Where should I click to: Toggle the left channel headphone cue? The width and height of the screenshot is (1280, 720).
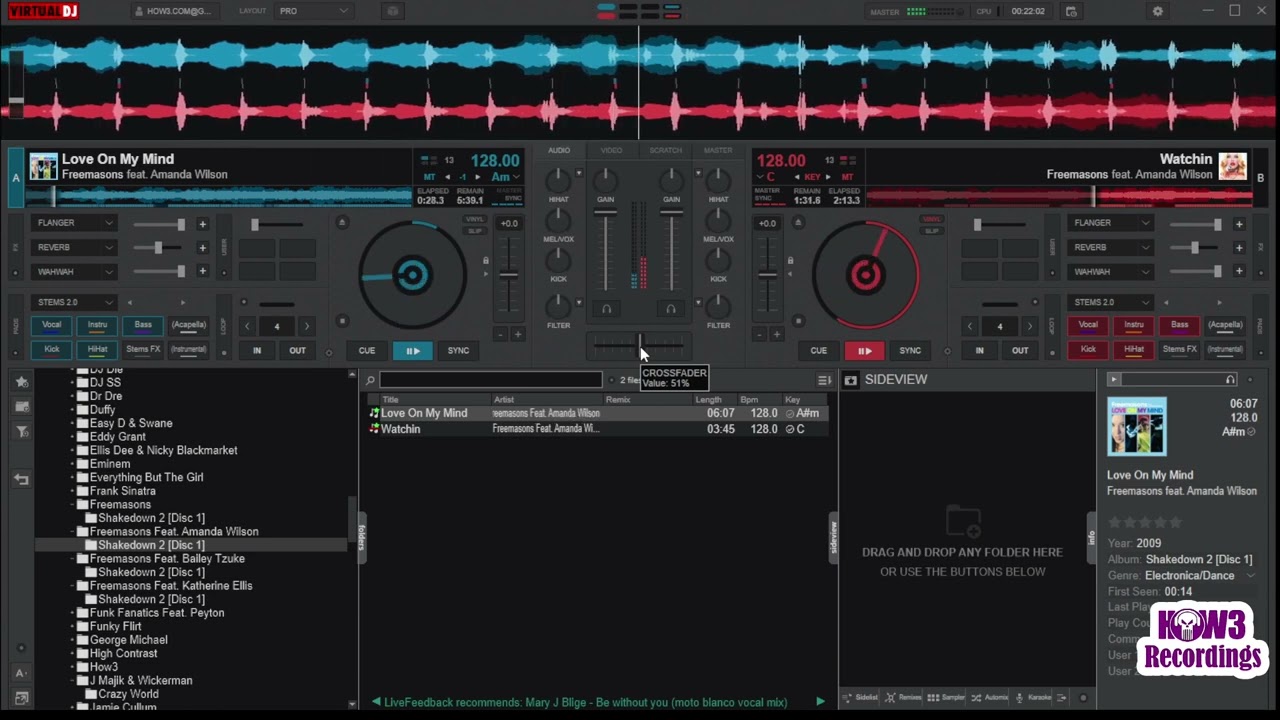pyautogui.click(x=606, y=309)
